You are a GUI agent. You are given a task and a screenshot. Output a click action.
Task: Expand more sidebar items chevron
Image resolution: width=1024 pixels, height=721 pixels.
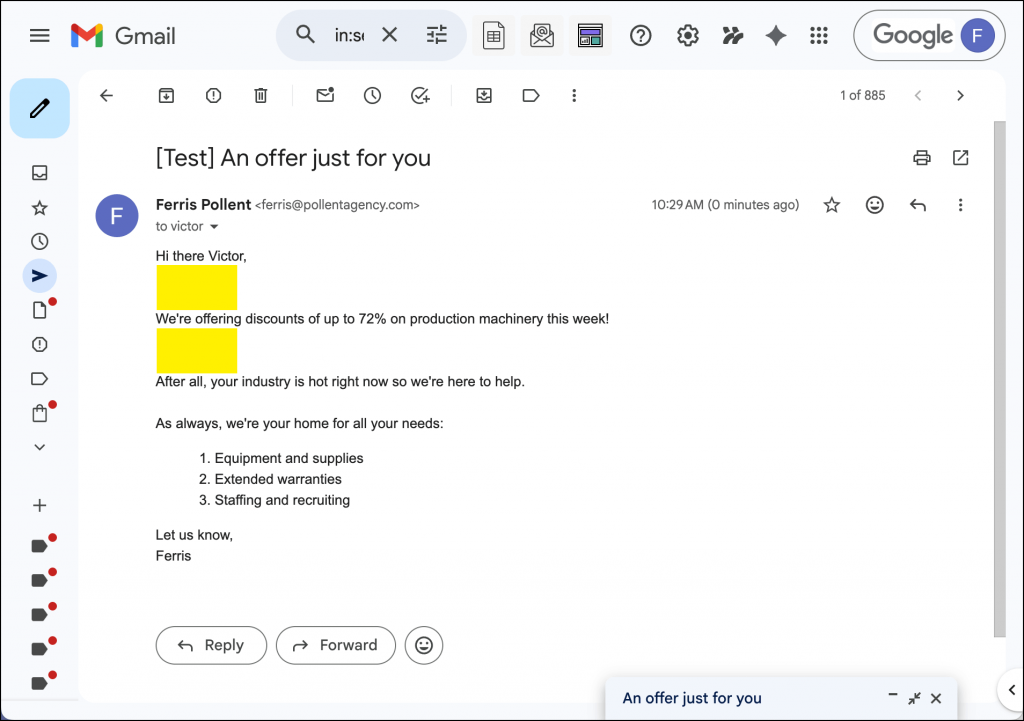[x=40, y=447]
